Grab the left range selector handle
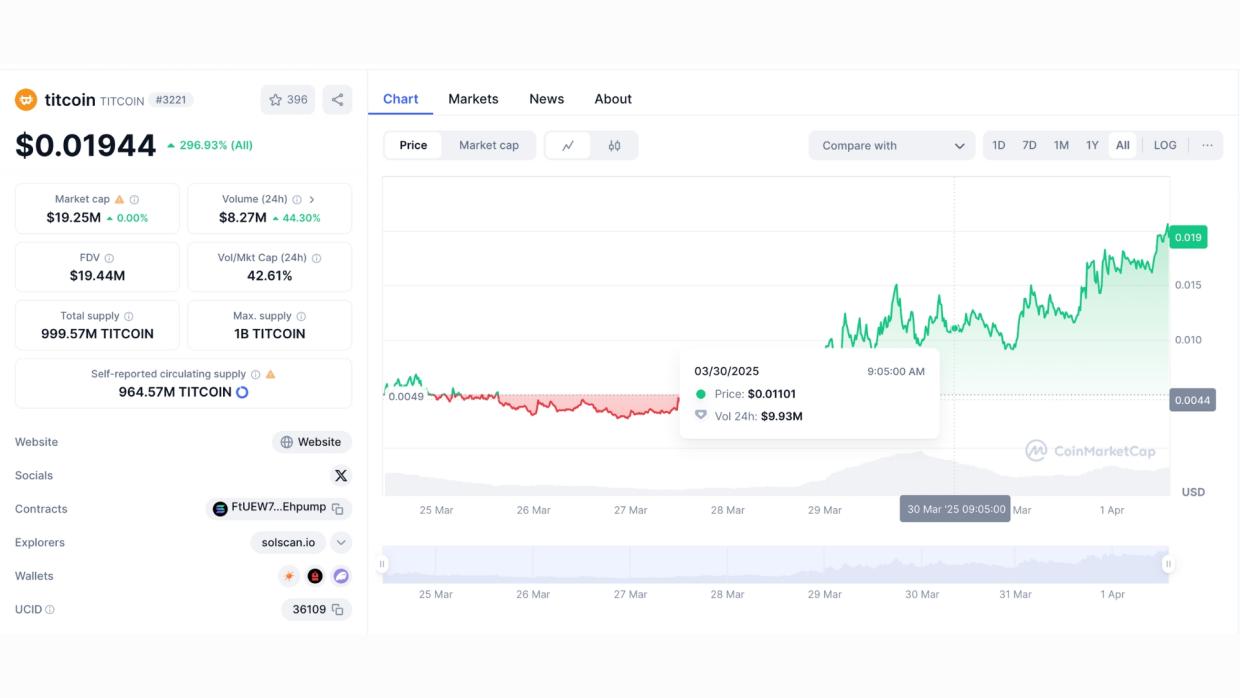 pos(382,564)
